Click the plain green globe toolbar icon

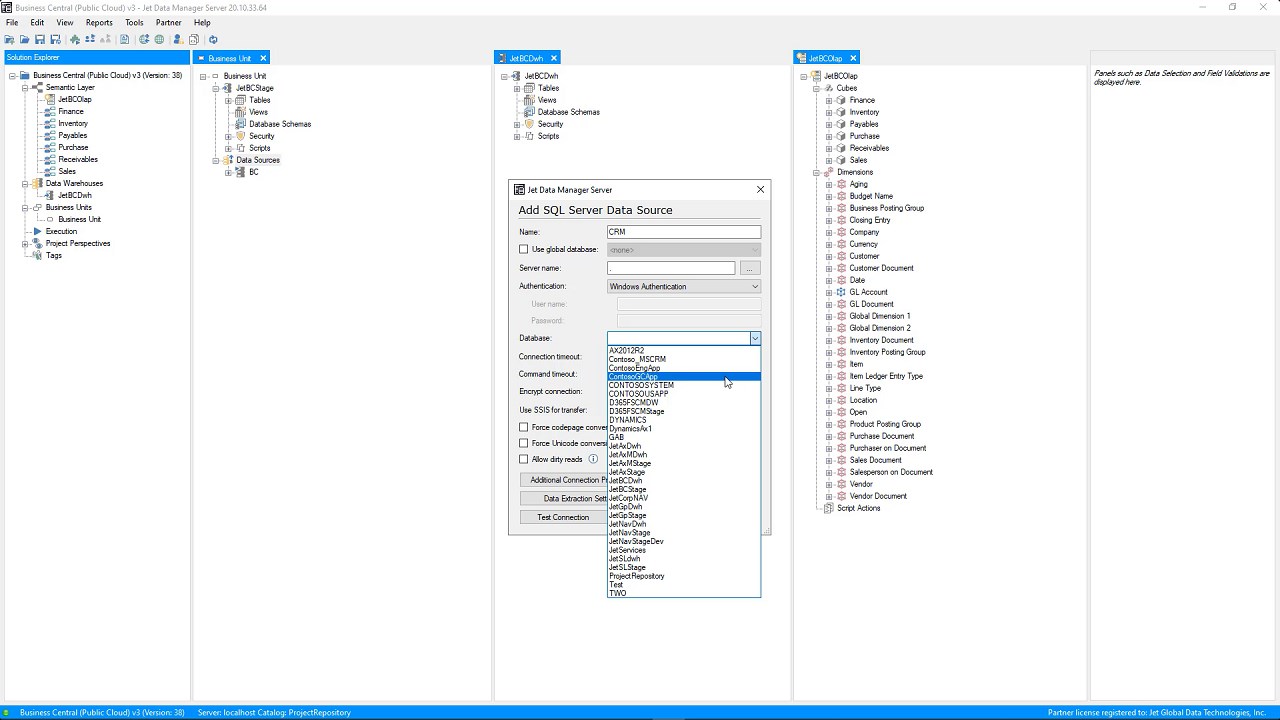pos(159,40)
